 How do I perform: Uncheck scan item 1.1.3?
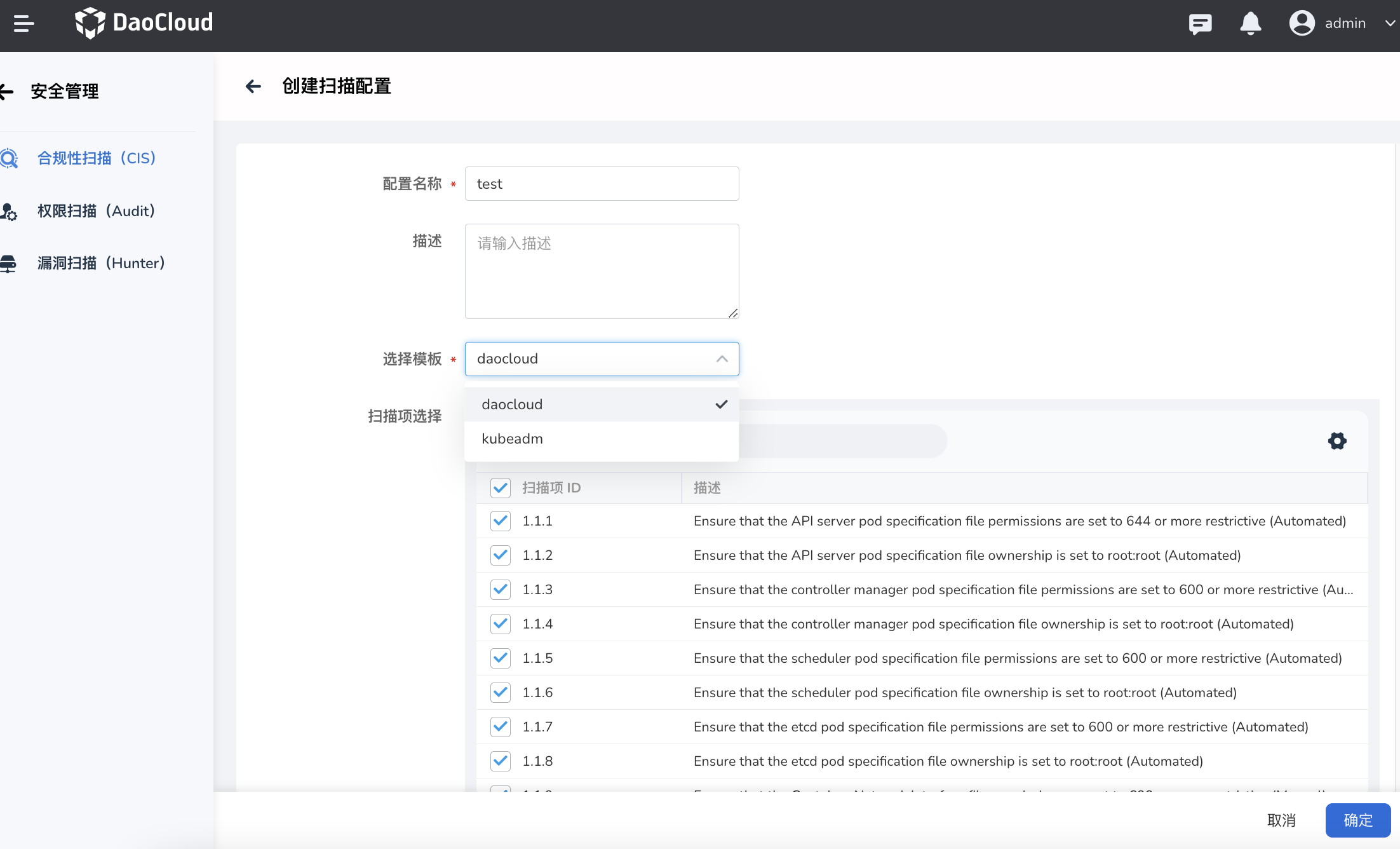501,590
